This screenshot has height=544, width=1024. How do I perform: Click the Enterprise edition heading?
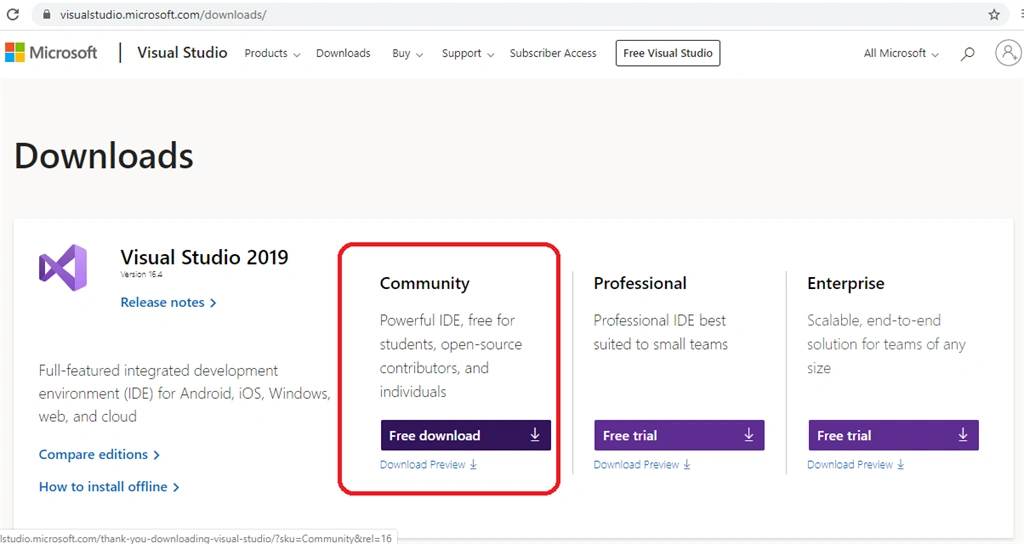[x=846, y=283]
